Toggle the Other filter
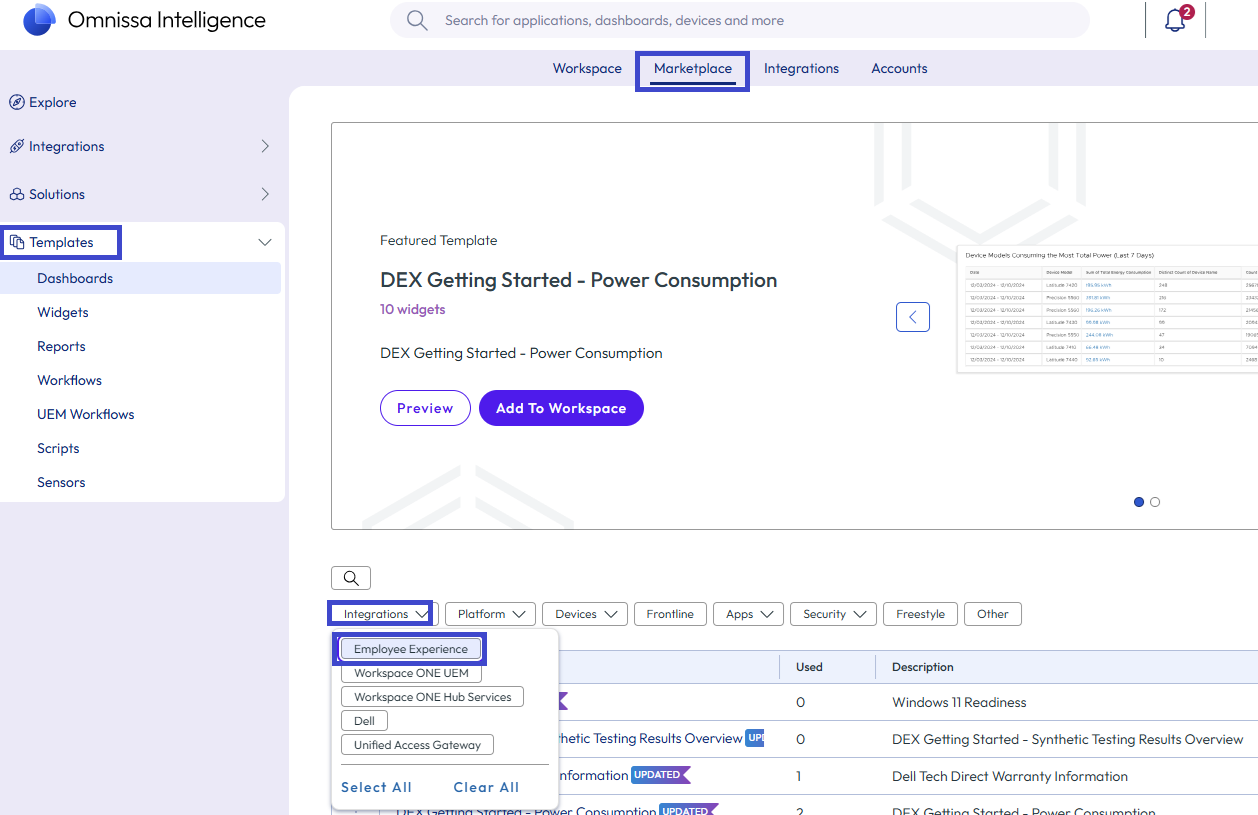Screen dimensions: 1258x815 993,614
